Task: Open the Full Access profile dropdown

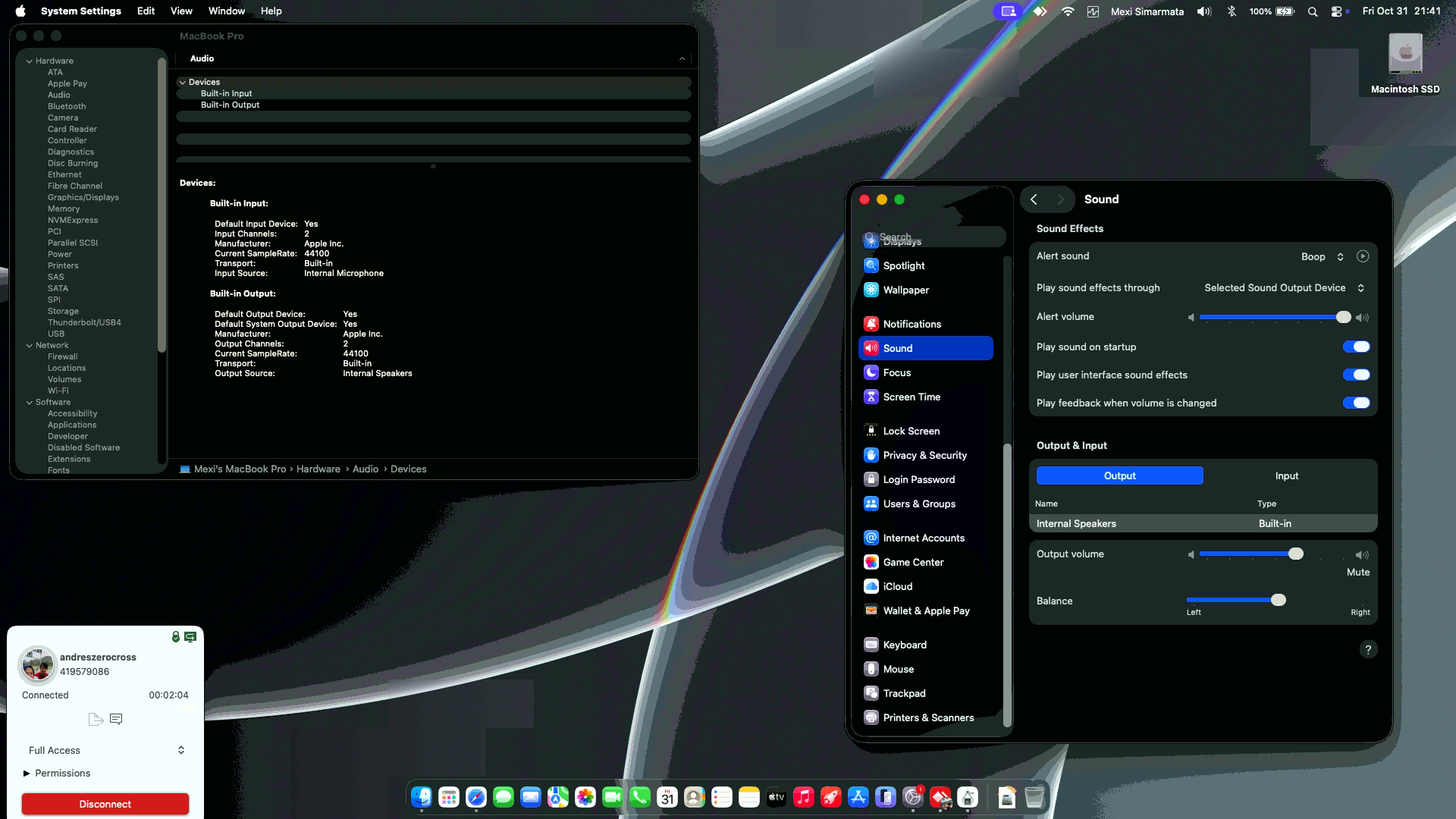Action: pos(107,750)
